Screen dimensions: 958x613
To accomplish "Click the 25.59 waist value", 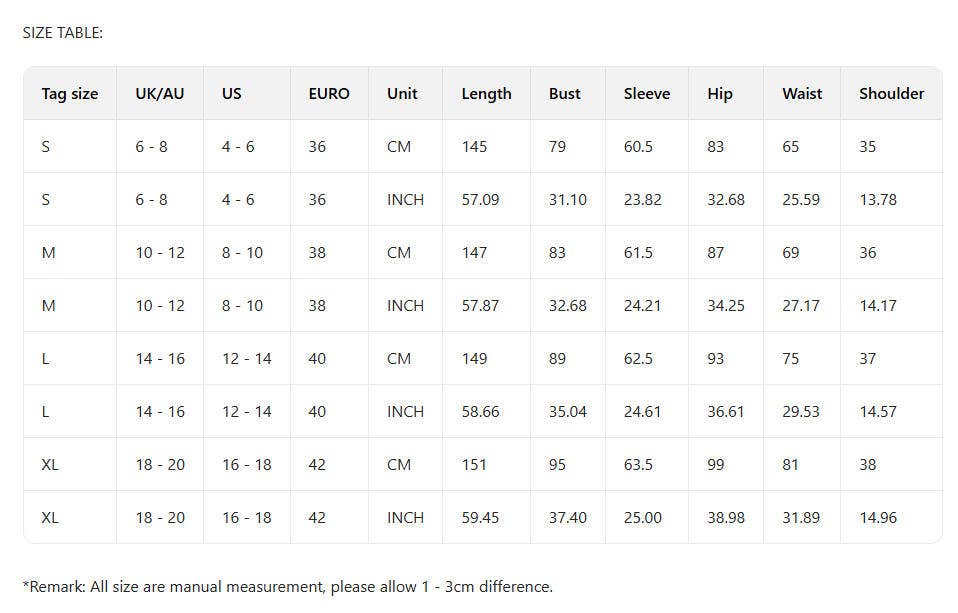I will point(801,200).
